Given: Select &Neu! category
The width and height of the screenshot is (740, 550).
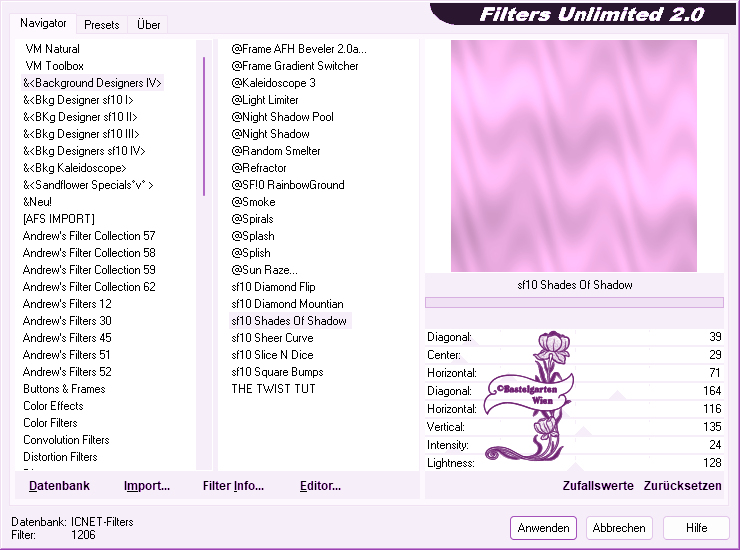Looking at the screenshot, I should coord(37,202).
